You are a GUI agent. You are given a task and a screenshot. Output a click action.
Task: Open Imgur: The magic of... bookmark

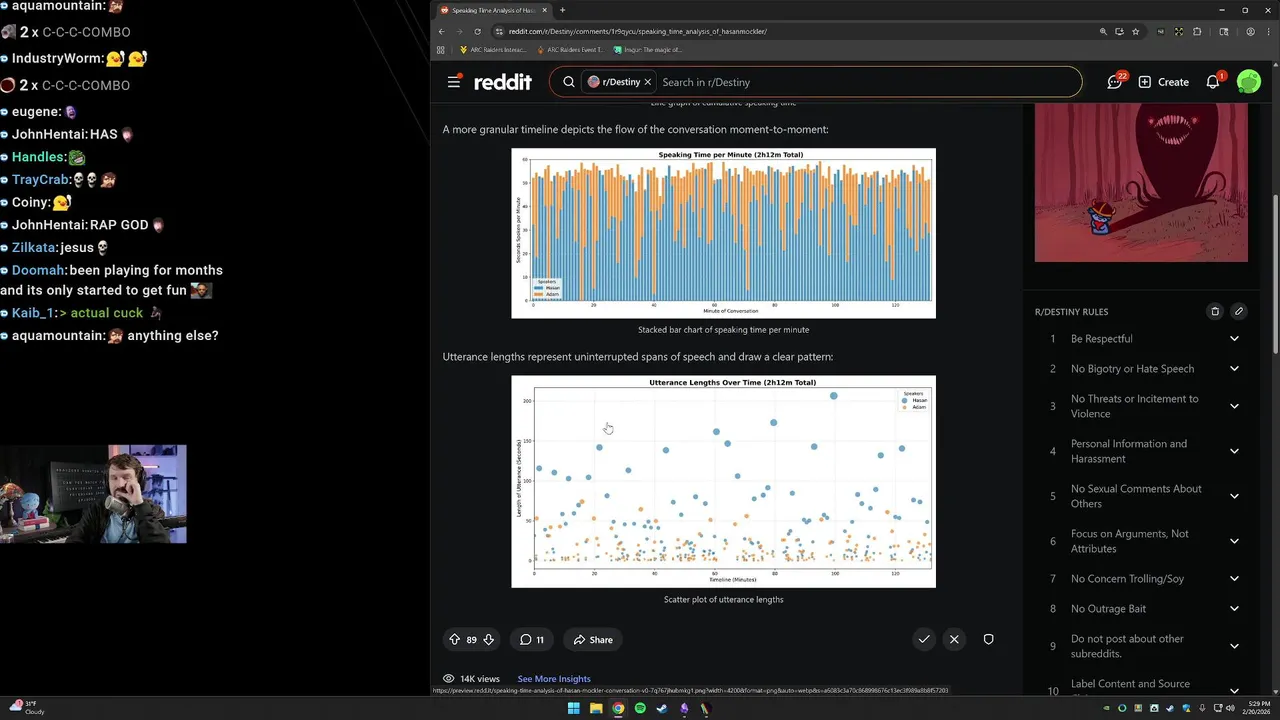648,49
